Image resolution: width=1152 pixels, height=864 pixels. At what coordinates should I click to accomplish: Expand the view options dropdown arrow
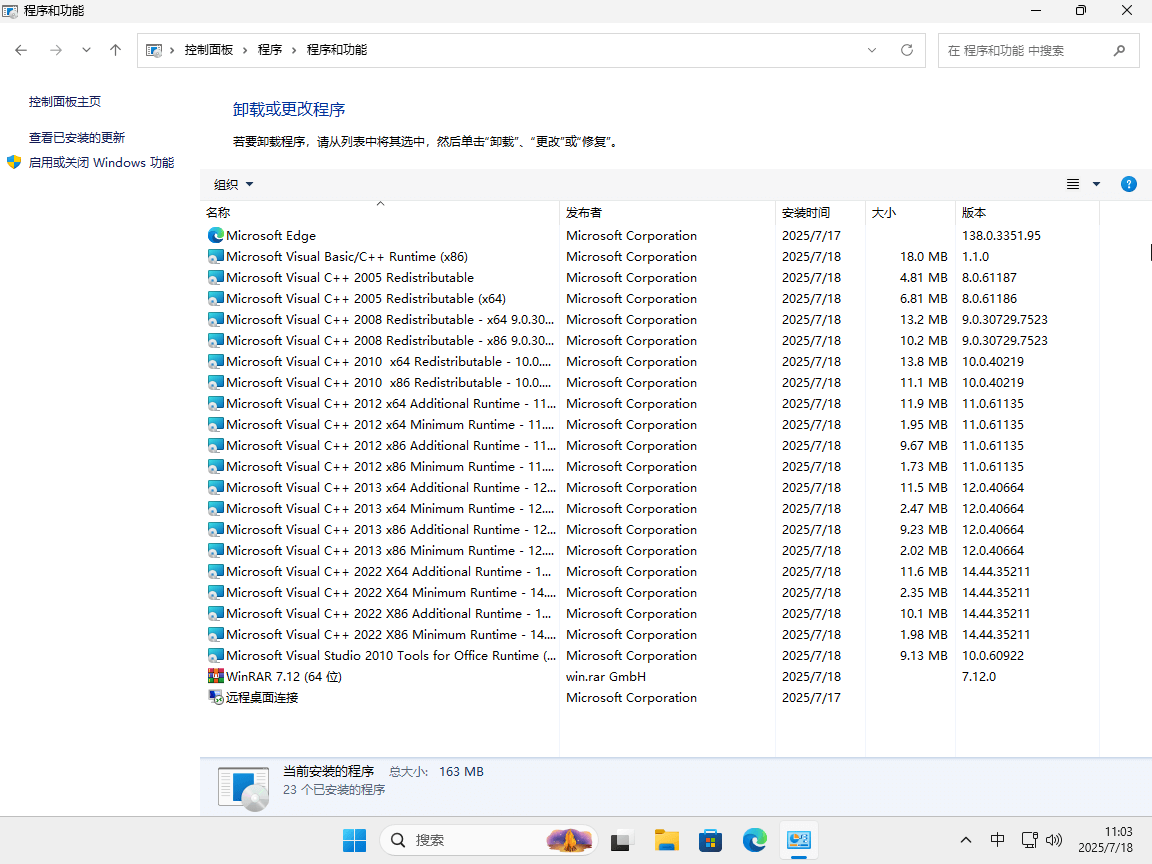click(x=1096, y=184)
